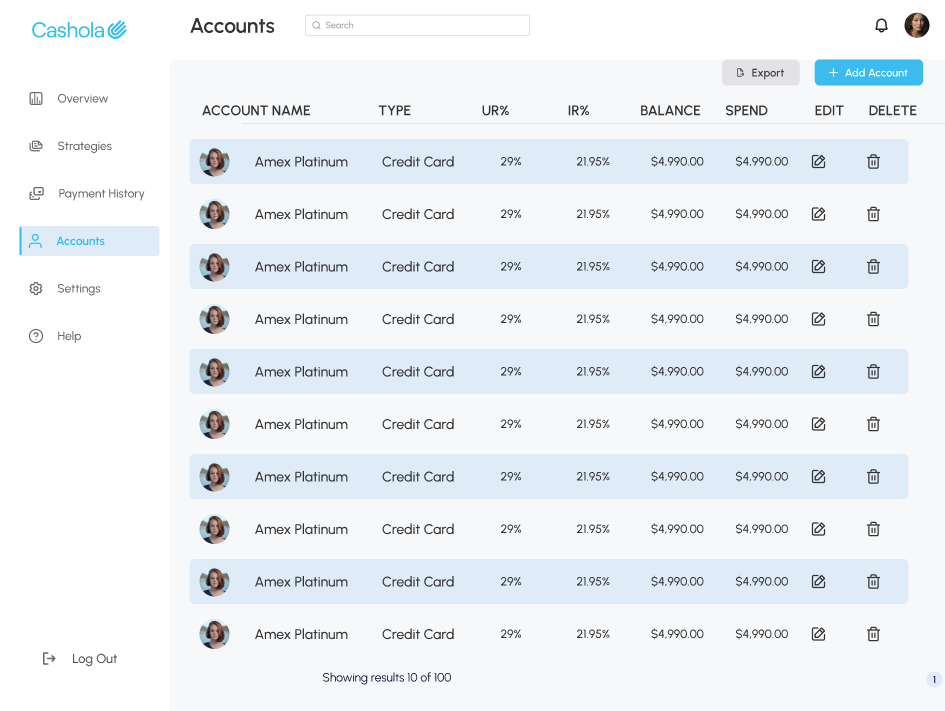Delete the eighth Amex Platinum row
This screenshot has width=945, height=711.
873,529
